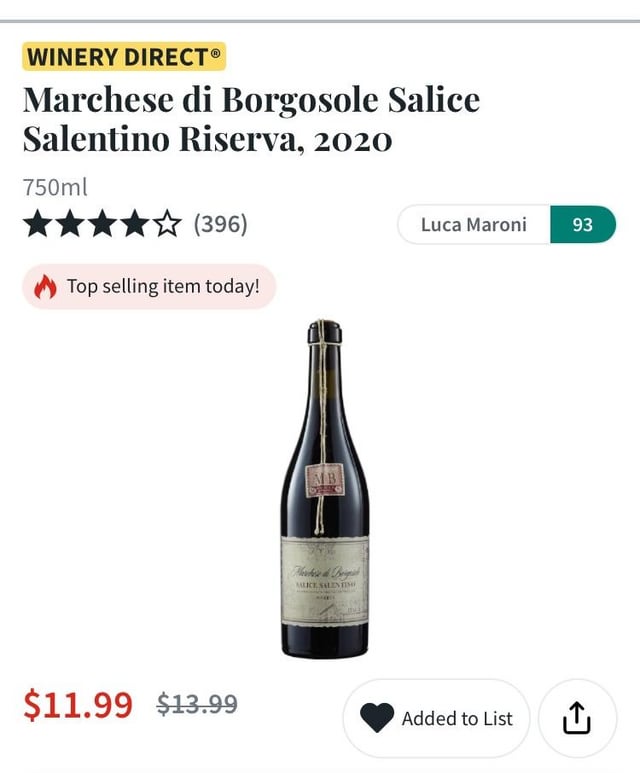Click the first filled rating star
The height and width of the screenshot is (773, 640).
(x=38, y=224)
